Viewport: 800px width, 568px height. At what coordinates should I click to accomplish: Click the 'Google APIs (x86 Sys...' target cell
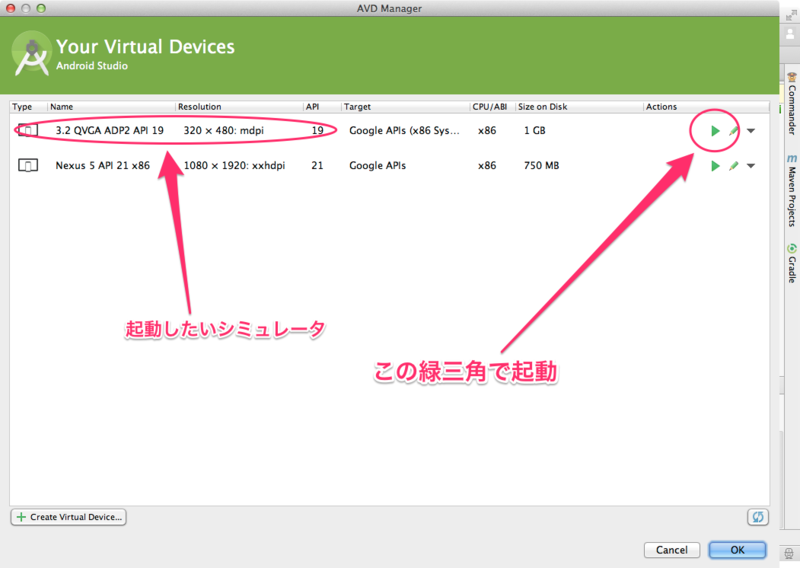404,130
